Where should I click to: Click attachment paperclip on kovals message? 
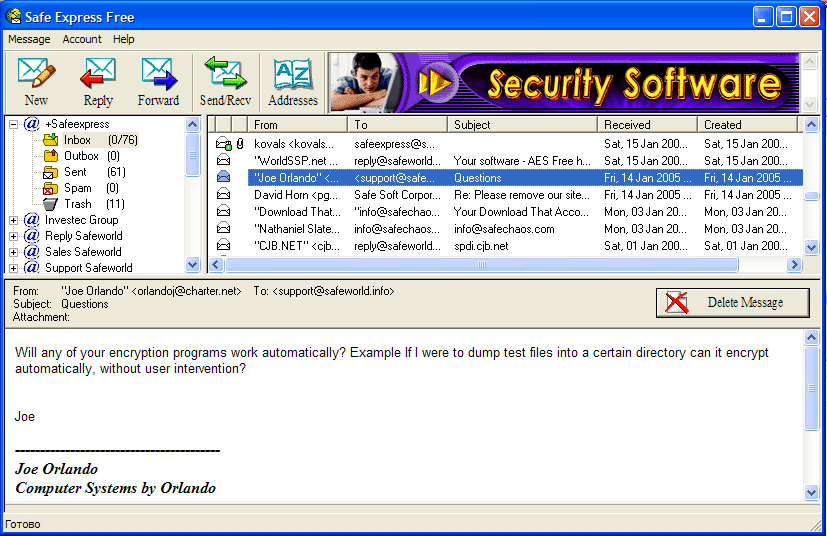(x=240, y=143)
